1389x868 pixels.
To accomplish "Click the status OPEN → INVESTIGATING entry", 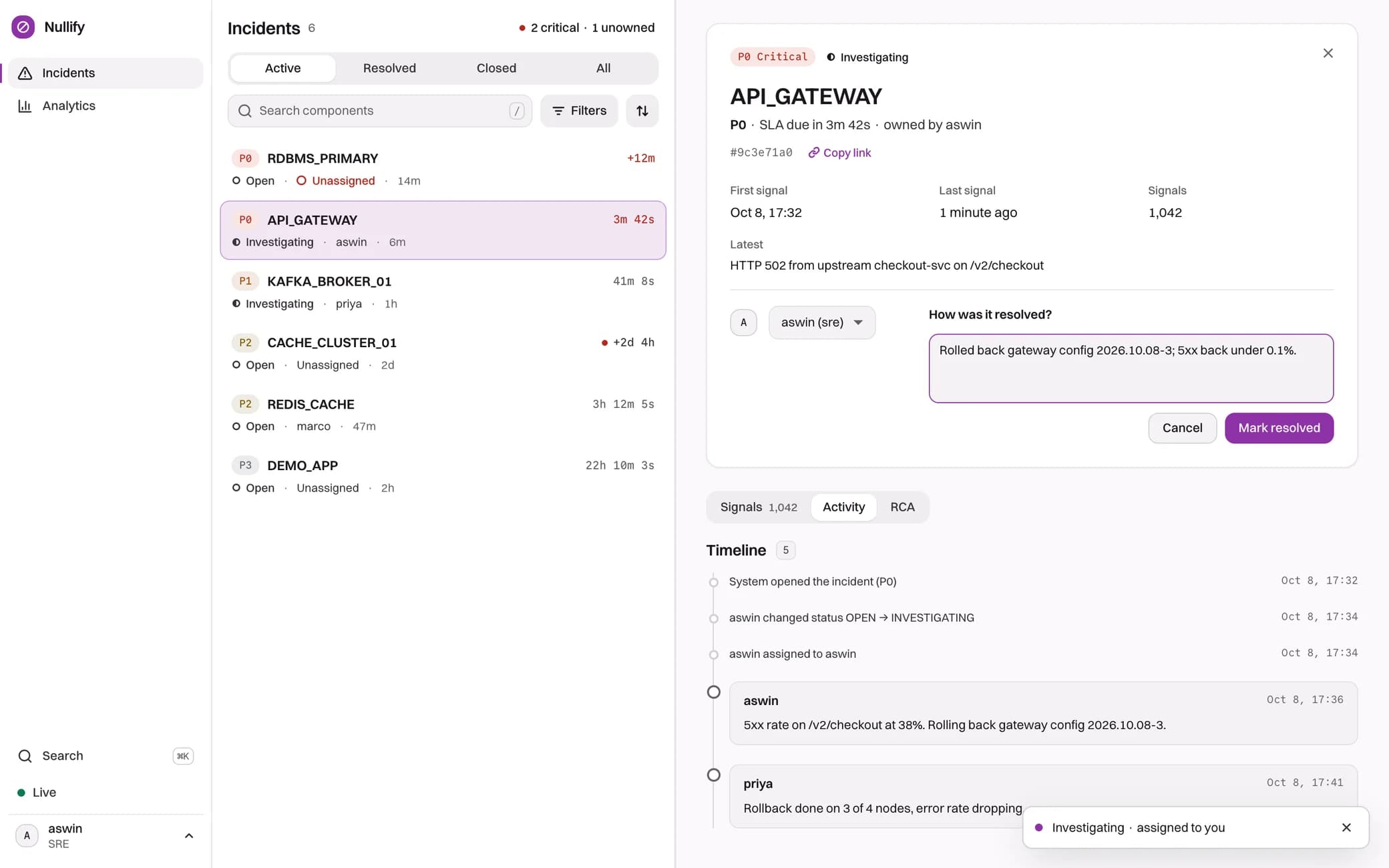I will click(x=851, y=618).
